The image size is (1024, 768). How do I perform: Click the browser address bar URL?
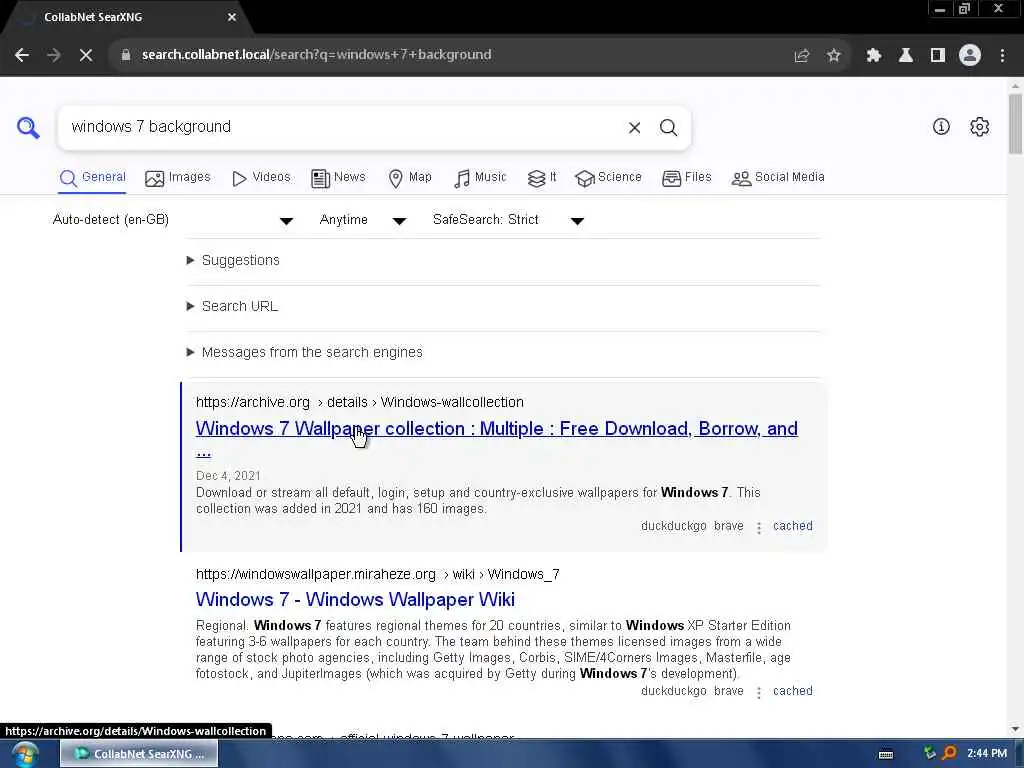316,55
